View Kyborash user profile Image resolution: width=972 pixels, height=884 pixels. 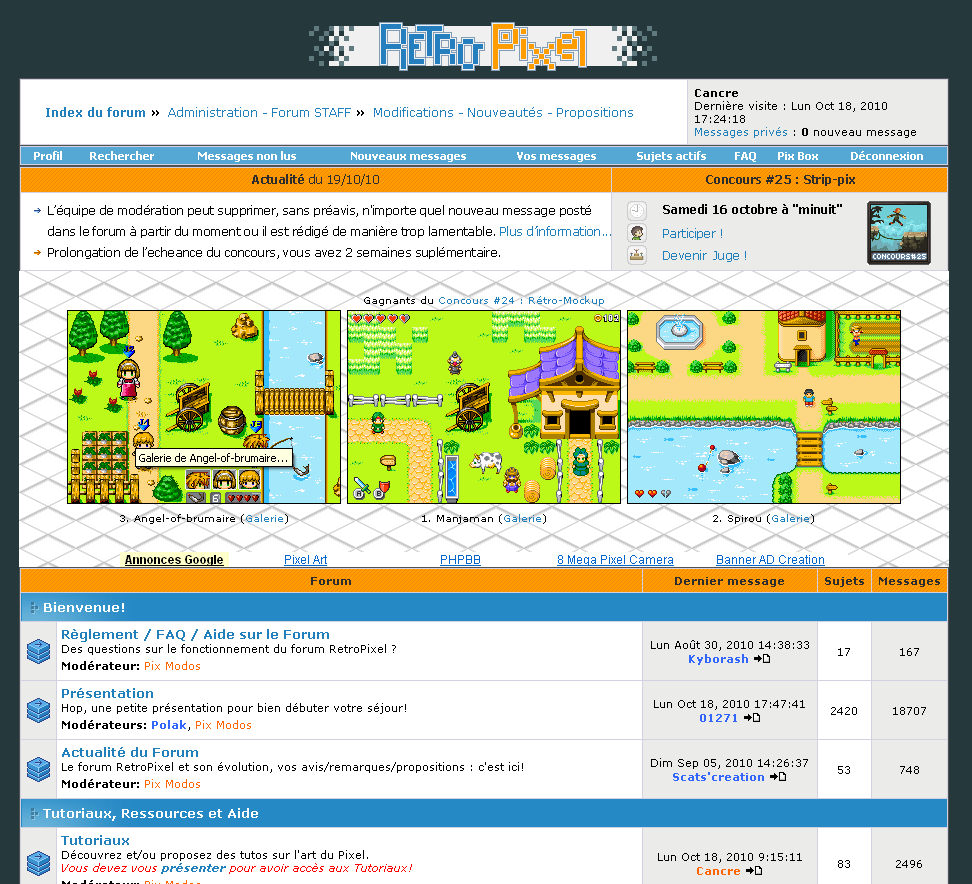click(718, 660)
